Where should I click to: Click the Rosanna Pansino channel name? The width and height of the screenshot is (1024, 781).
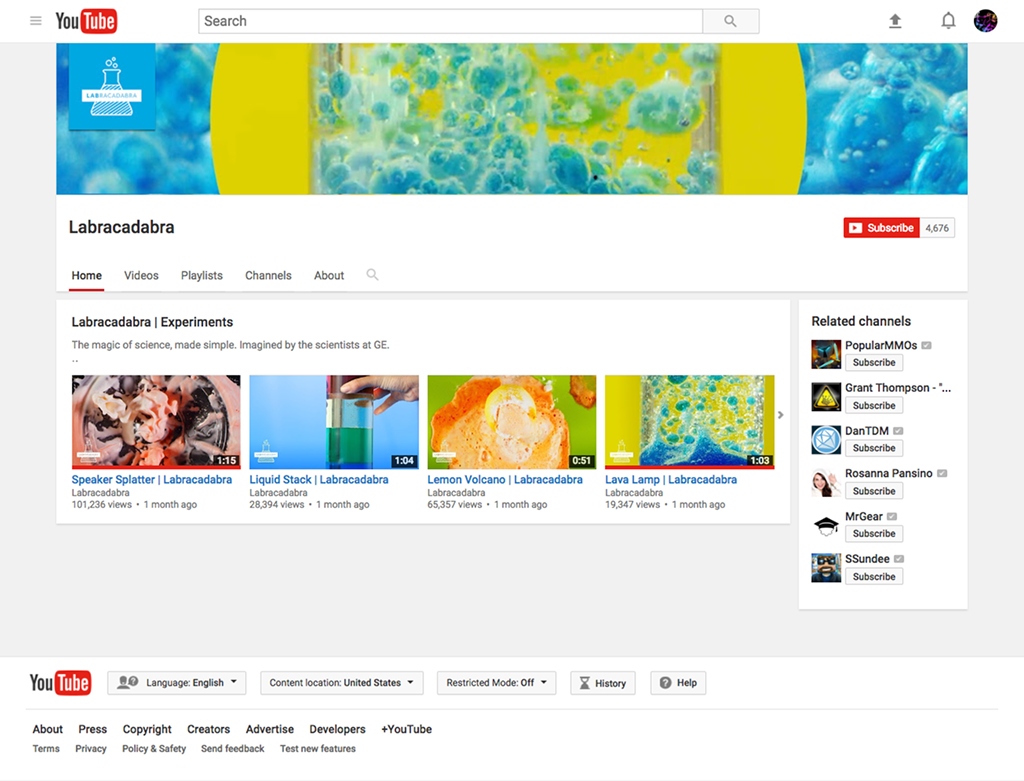pyautogui.click(x=889, y=473)
